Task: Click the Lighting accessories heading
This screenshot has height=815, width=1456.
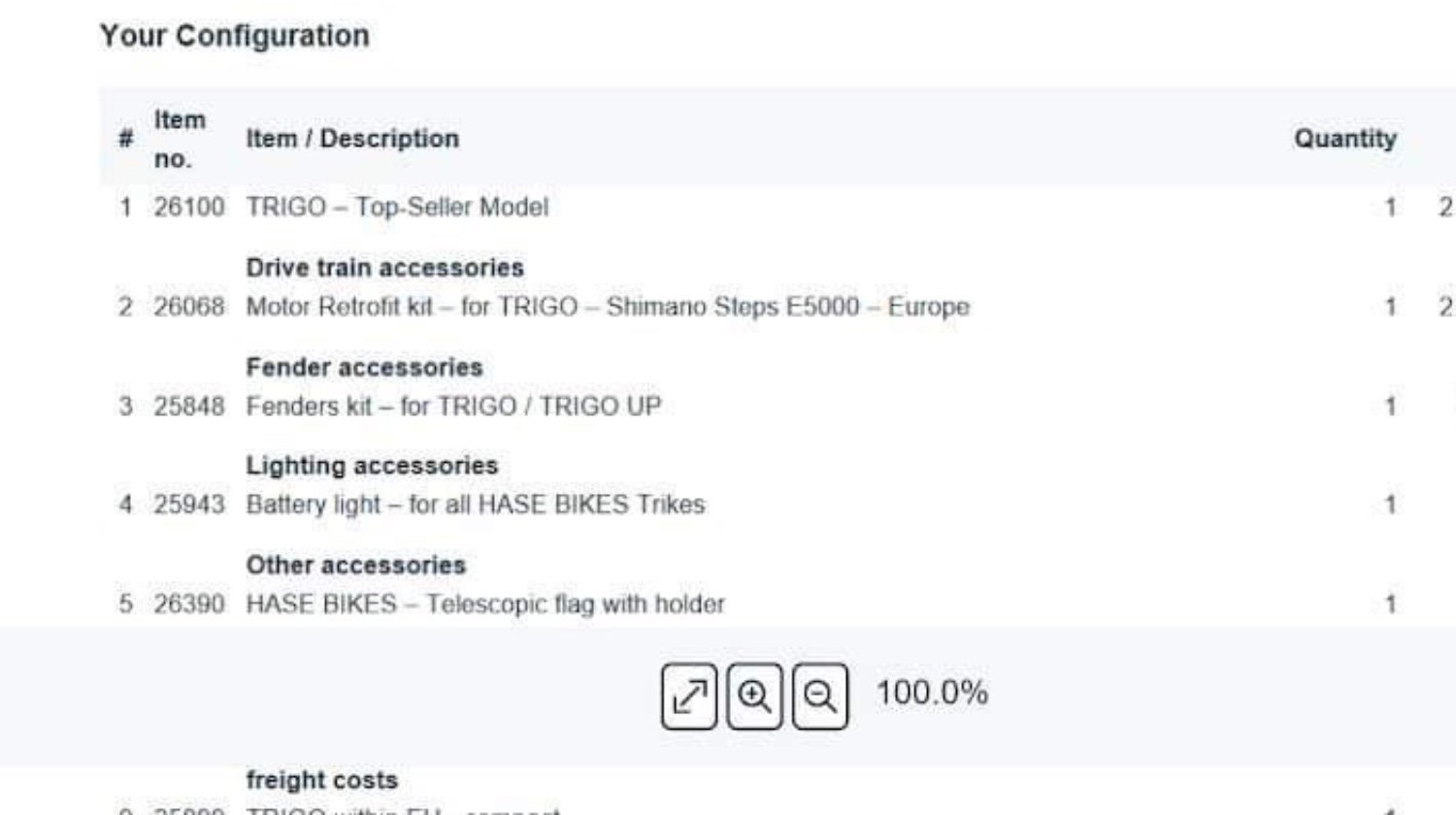Action: coord(372,466)
